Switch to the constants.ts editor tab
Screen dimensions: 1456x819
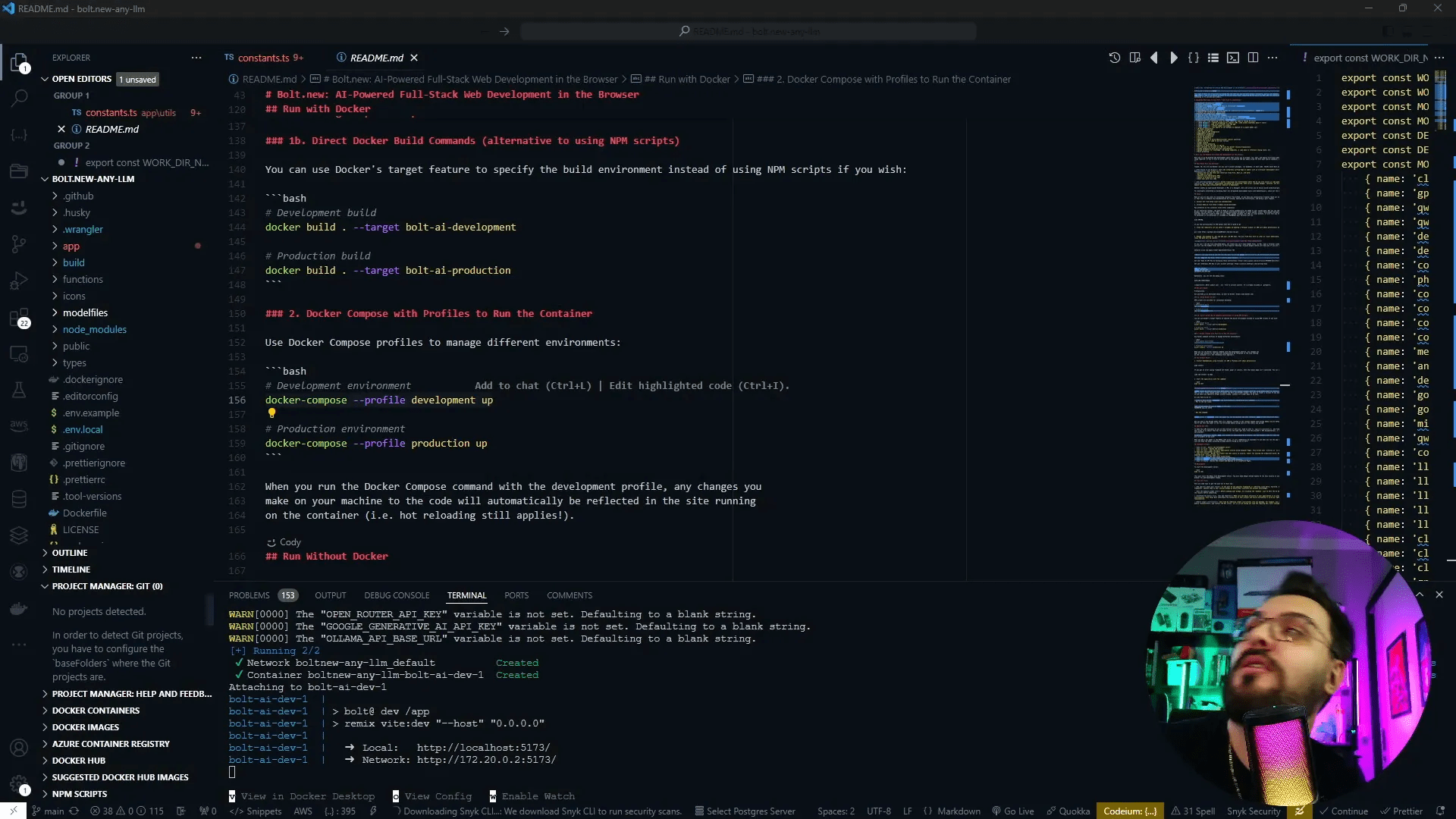click(x=264, y=58)
